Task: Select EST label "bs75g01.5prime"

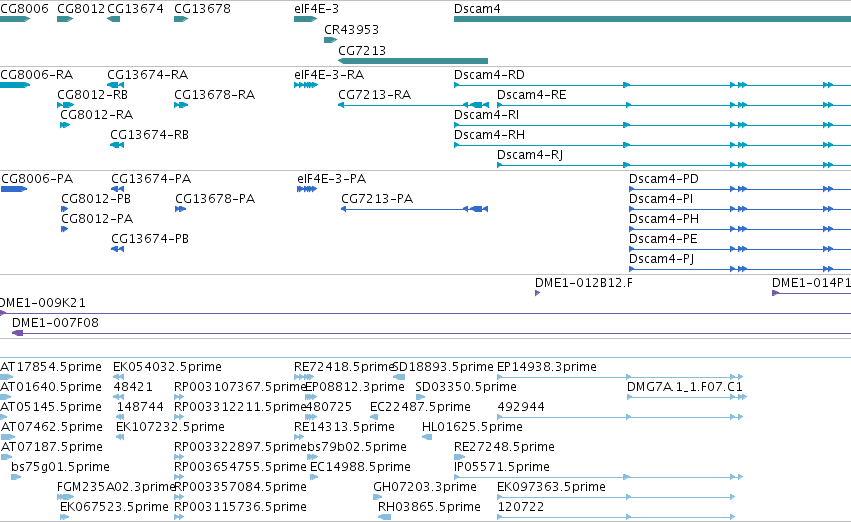Action: 60,468
